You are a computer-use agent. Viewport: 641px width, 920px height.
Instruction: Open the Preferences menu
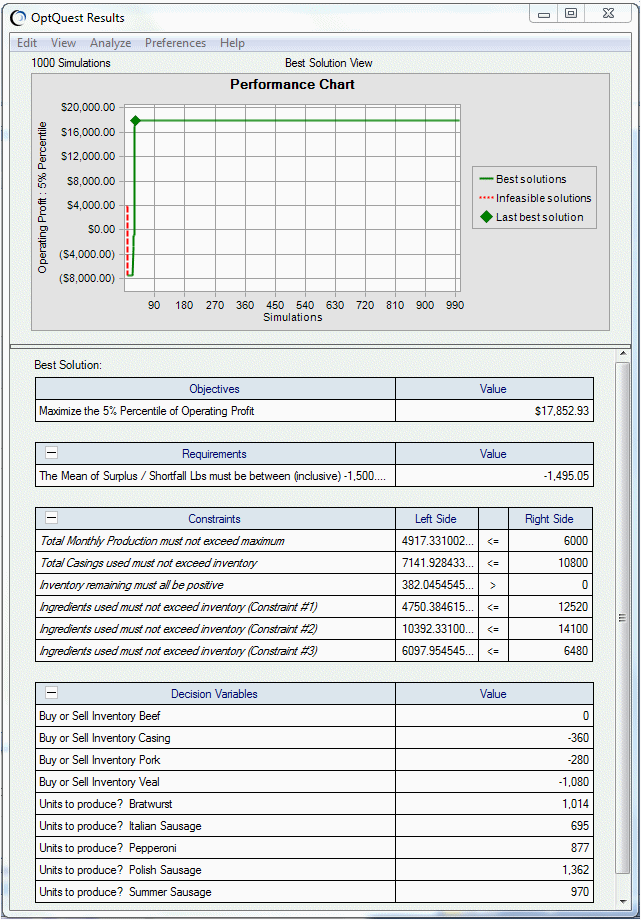point(176,43)
